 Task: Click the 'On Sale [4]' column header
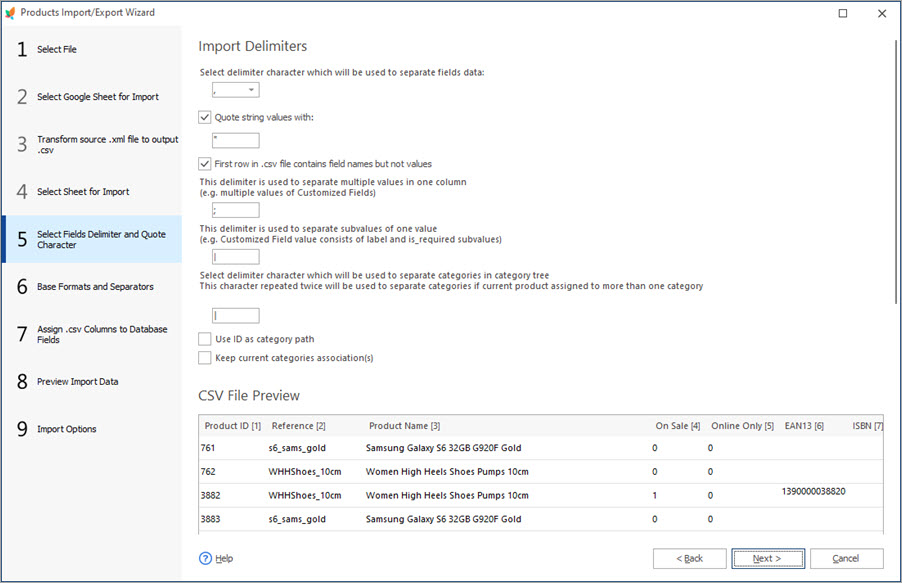[x=678, y=426]
